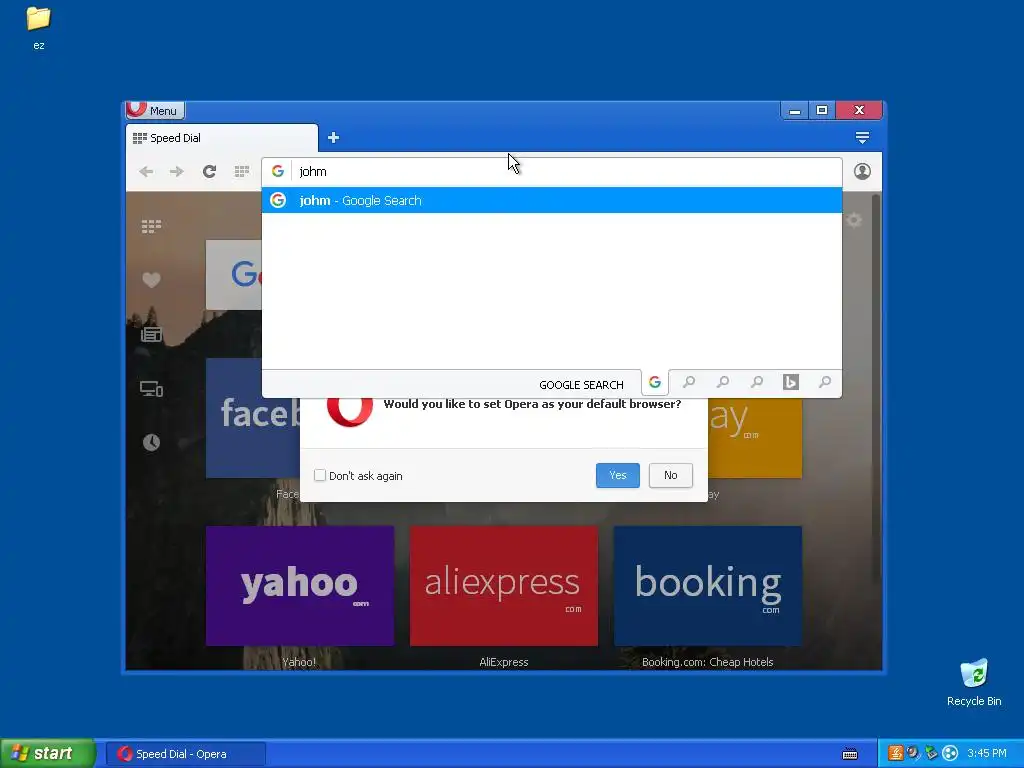Open a new tab with plus button

click(x=333, y=138)
